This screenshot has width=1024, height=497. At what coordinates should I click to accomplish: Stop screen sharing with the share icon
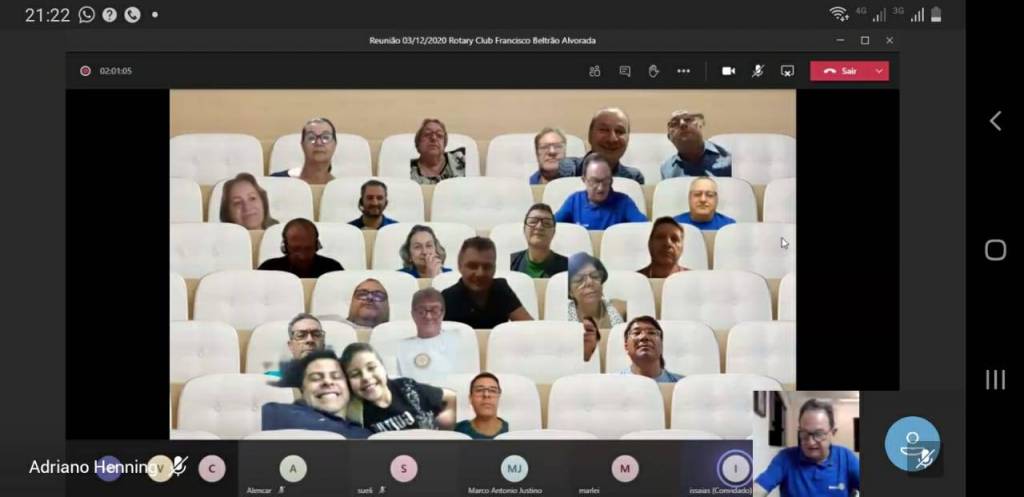pyautogui.click(x=787, y=71)
